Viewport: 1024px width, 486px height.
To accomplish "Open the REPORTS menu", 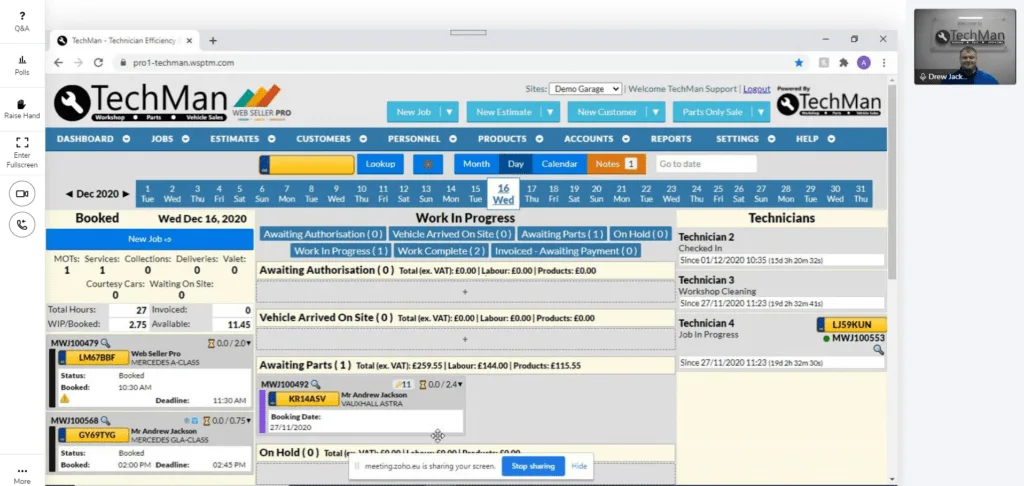I will click(x=670, y=139).
